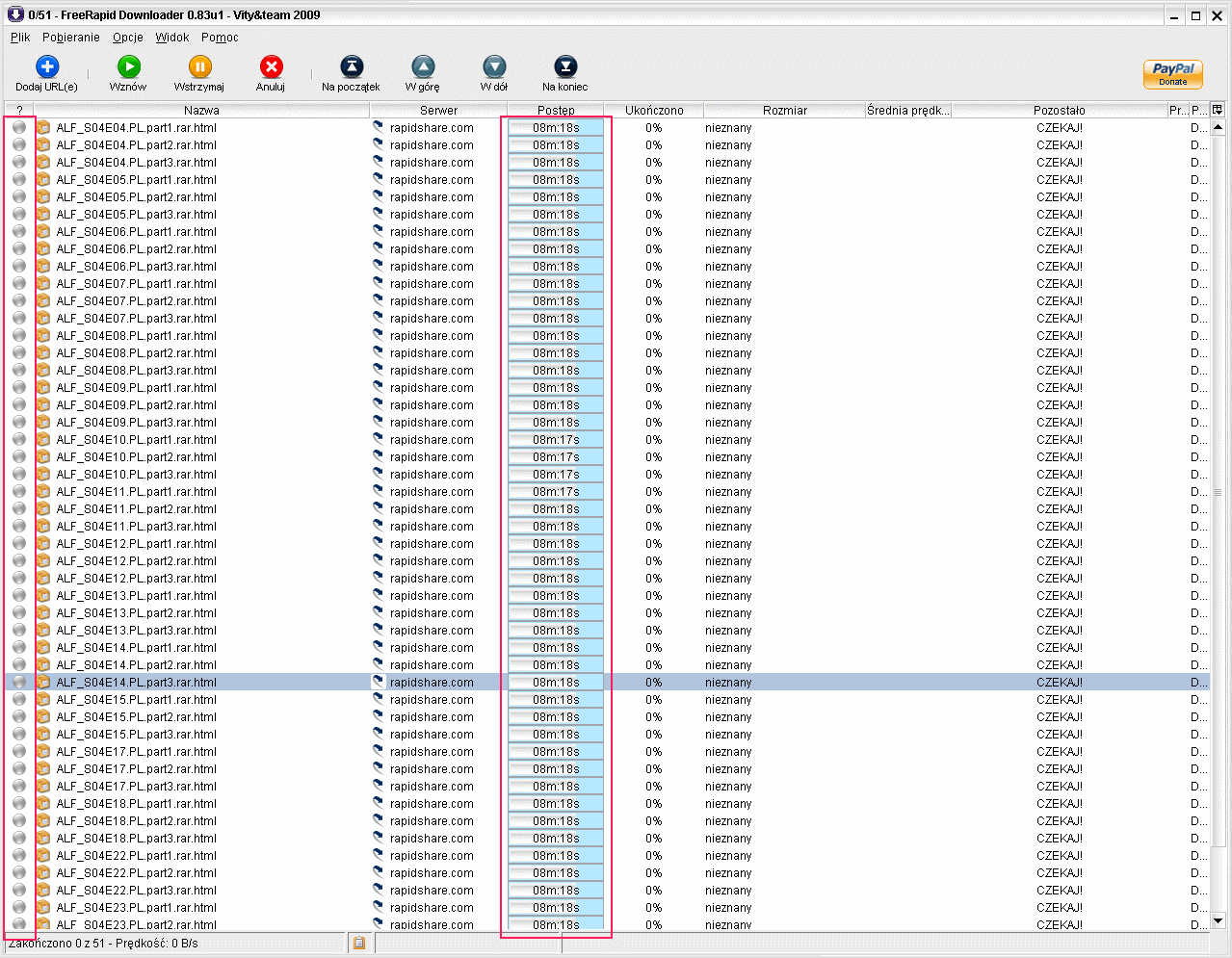The image size is (1232, 958).
Task: Click the PayPal Donate button
Action: pyautogui.click(x=1172, y=73)
